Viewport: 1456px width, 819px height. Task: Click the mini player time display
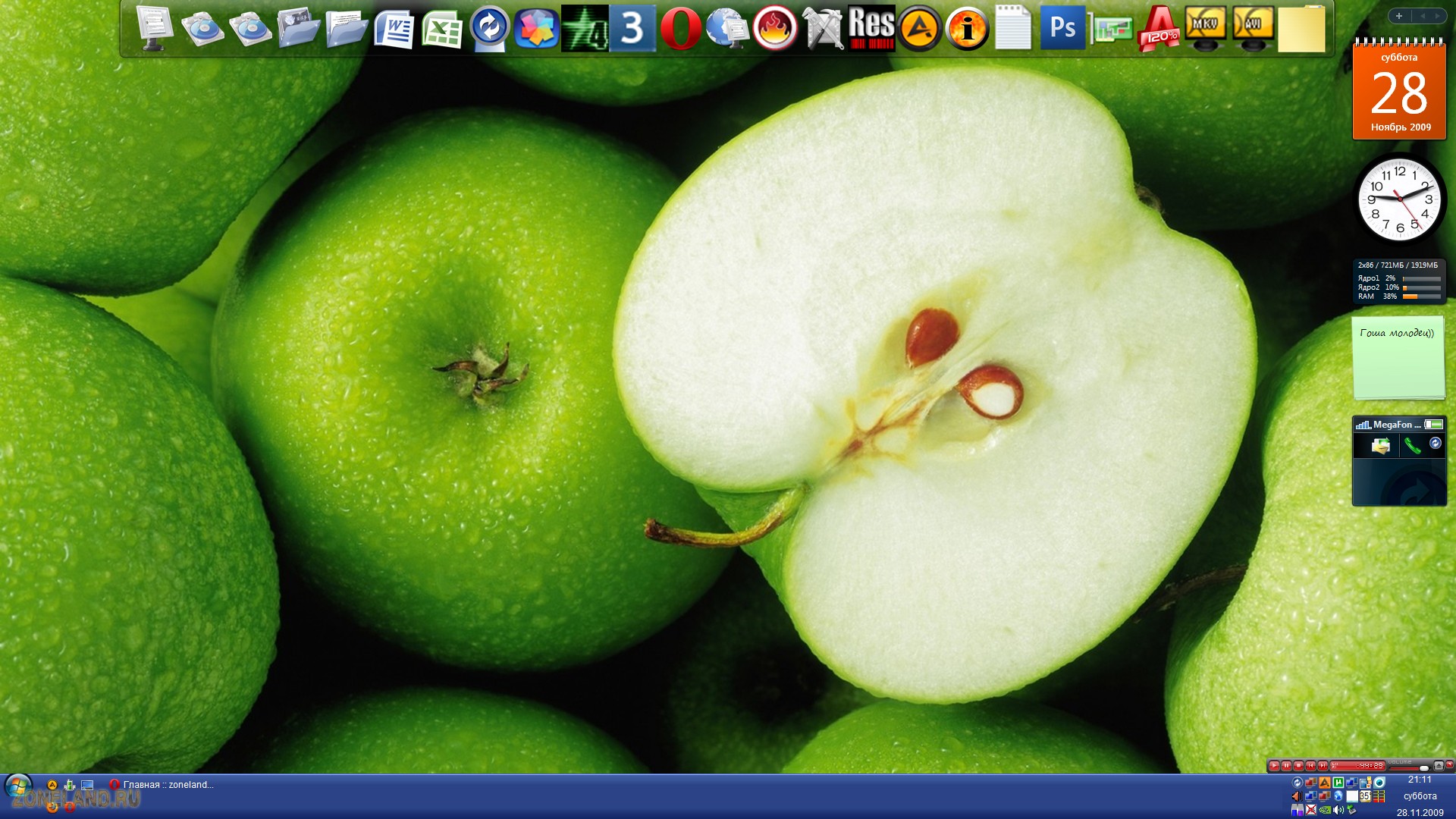(x=1357, y=766)
